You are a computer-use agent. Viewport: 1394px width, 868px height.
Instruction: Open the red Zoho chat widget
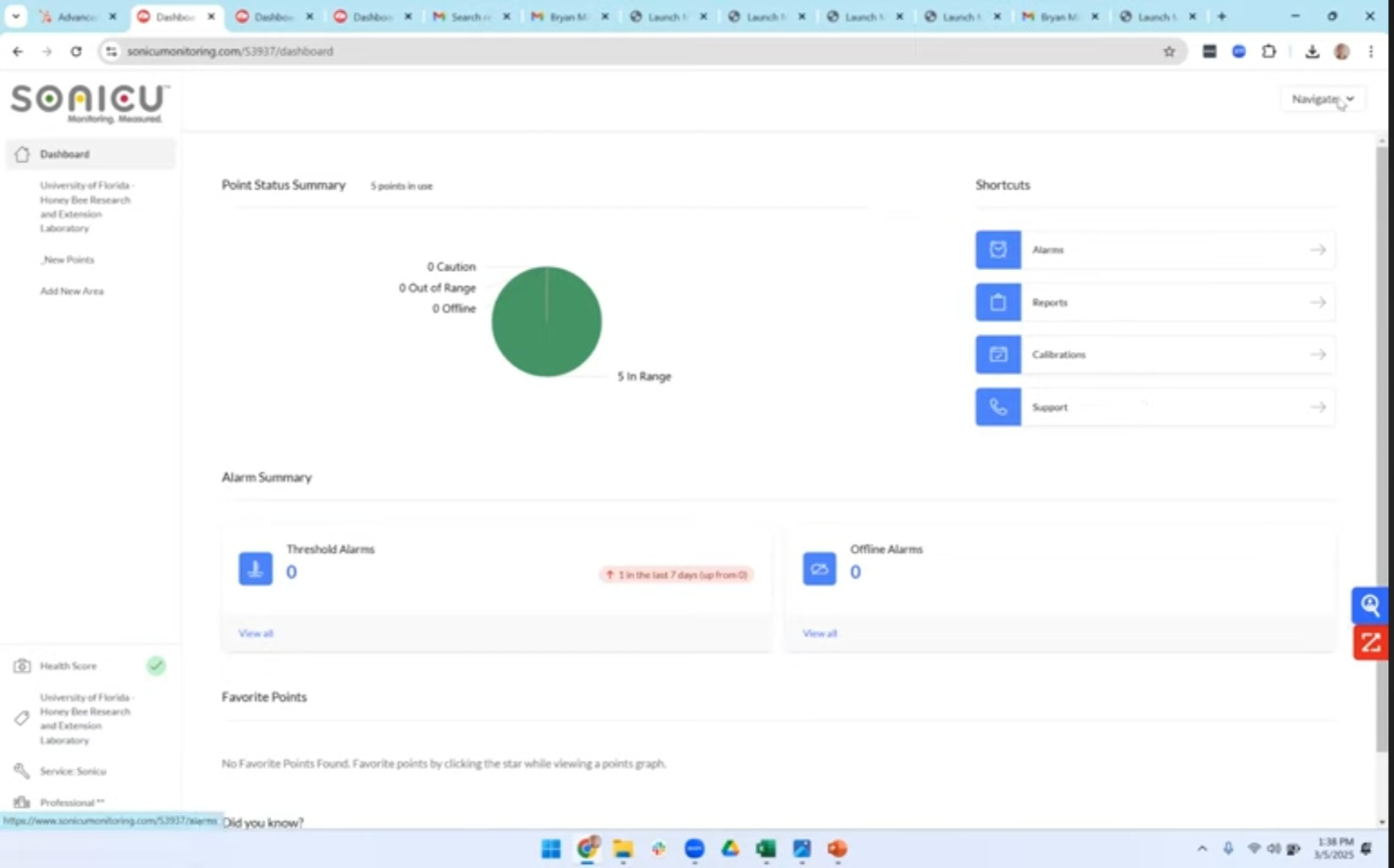1370,643
